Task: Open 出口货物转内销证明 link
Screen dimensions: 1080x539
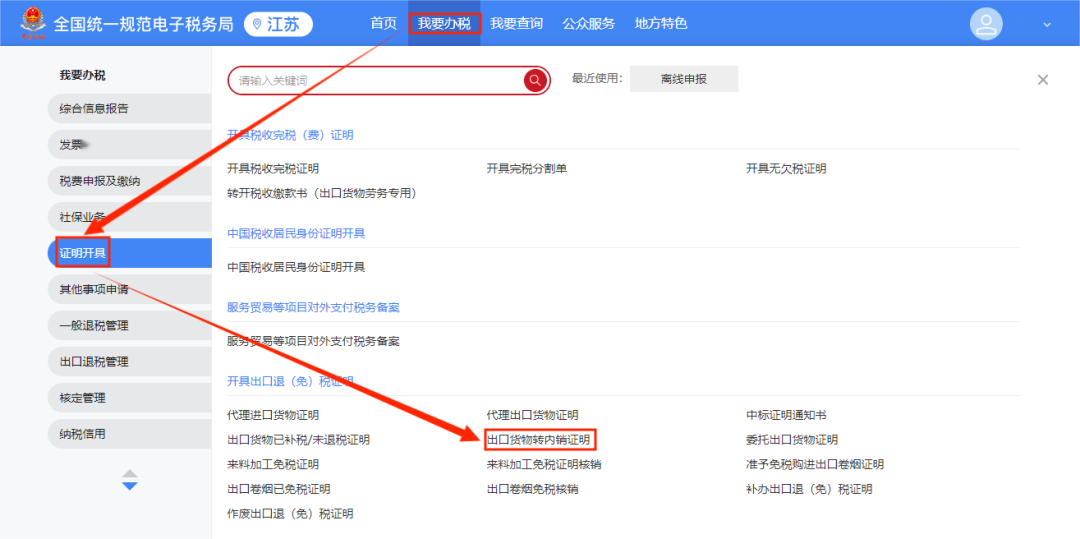Action: tap(539, 440)
